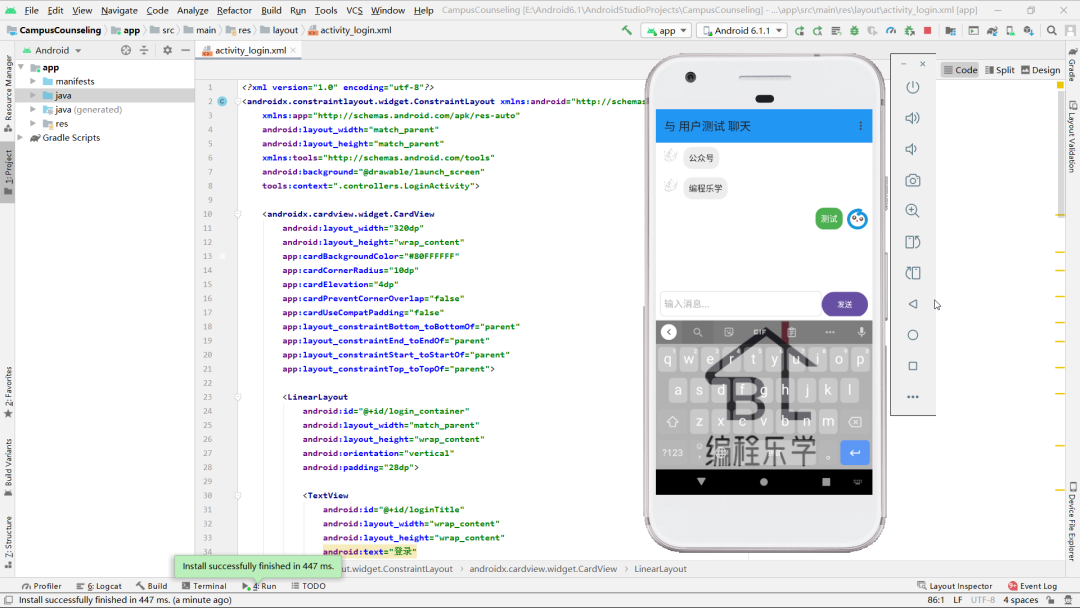The width and height of the screenshot is (1080, 608).
Task: Click the Profile app gauge icon
Action: click(x=891, y=31)
